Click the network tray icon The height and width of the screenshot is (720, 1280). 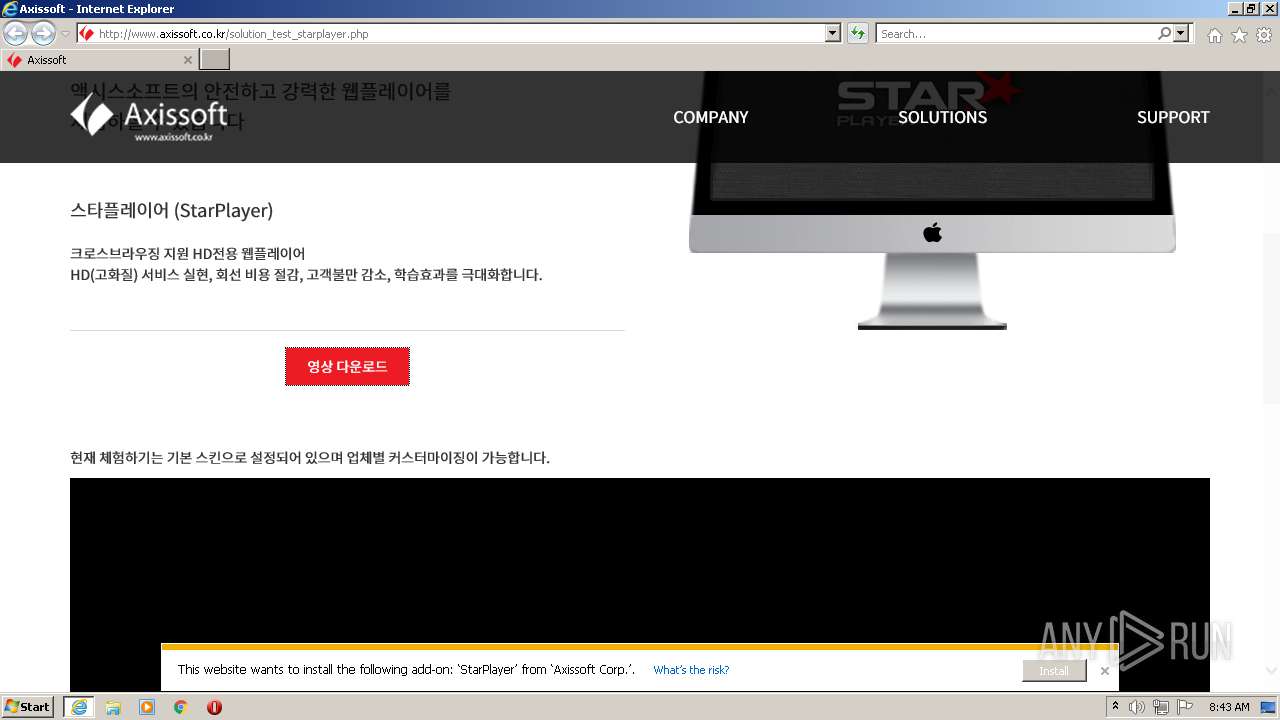click(1161, 707)
